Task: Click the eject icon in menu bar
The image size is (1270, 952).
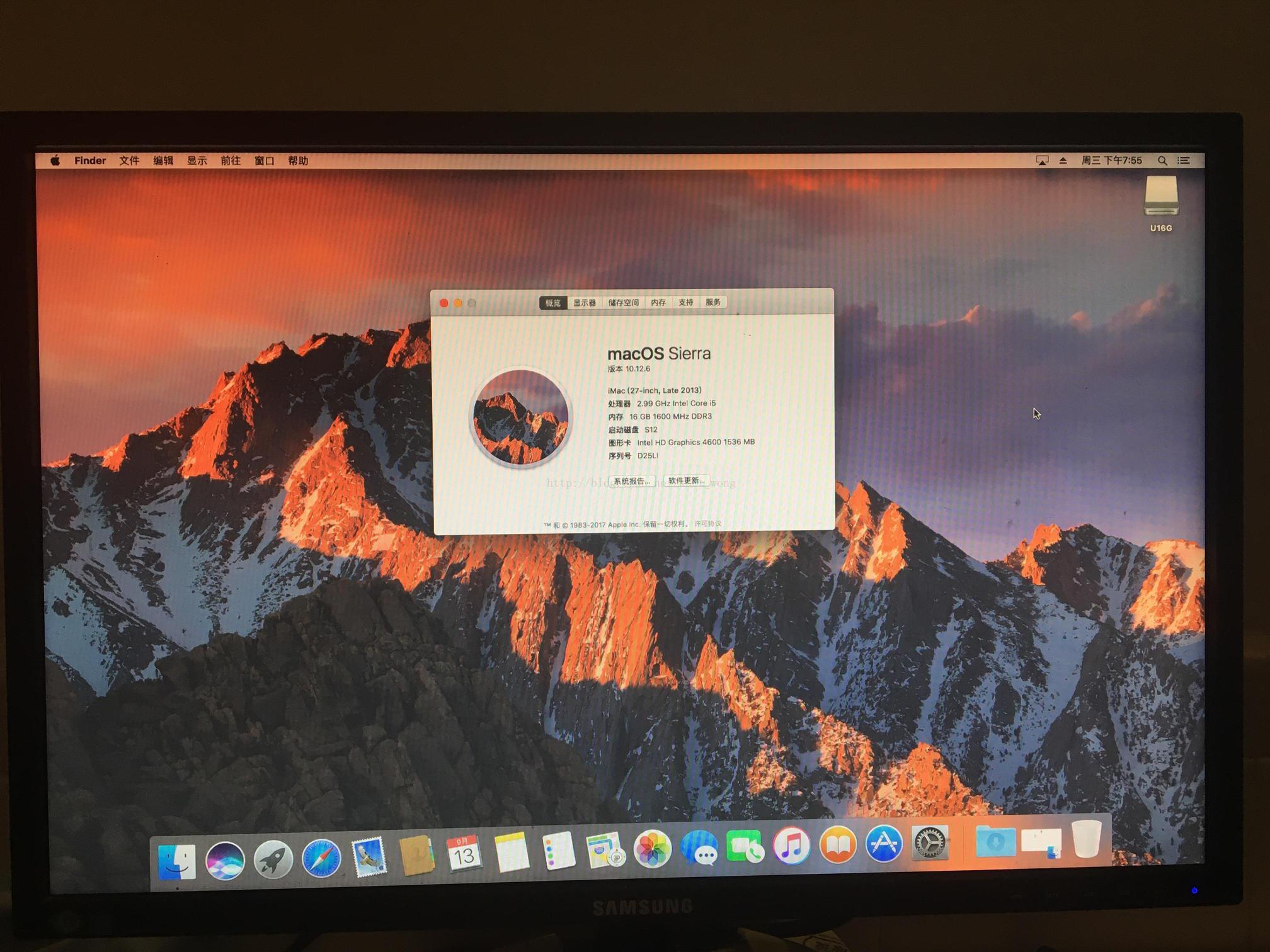Action: pos(1063,161)
